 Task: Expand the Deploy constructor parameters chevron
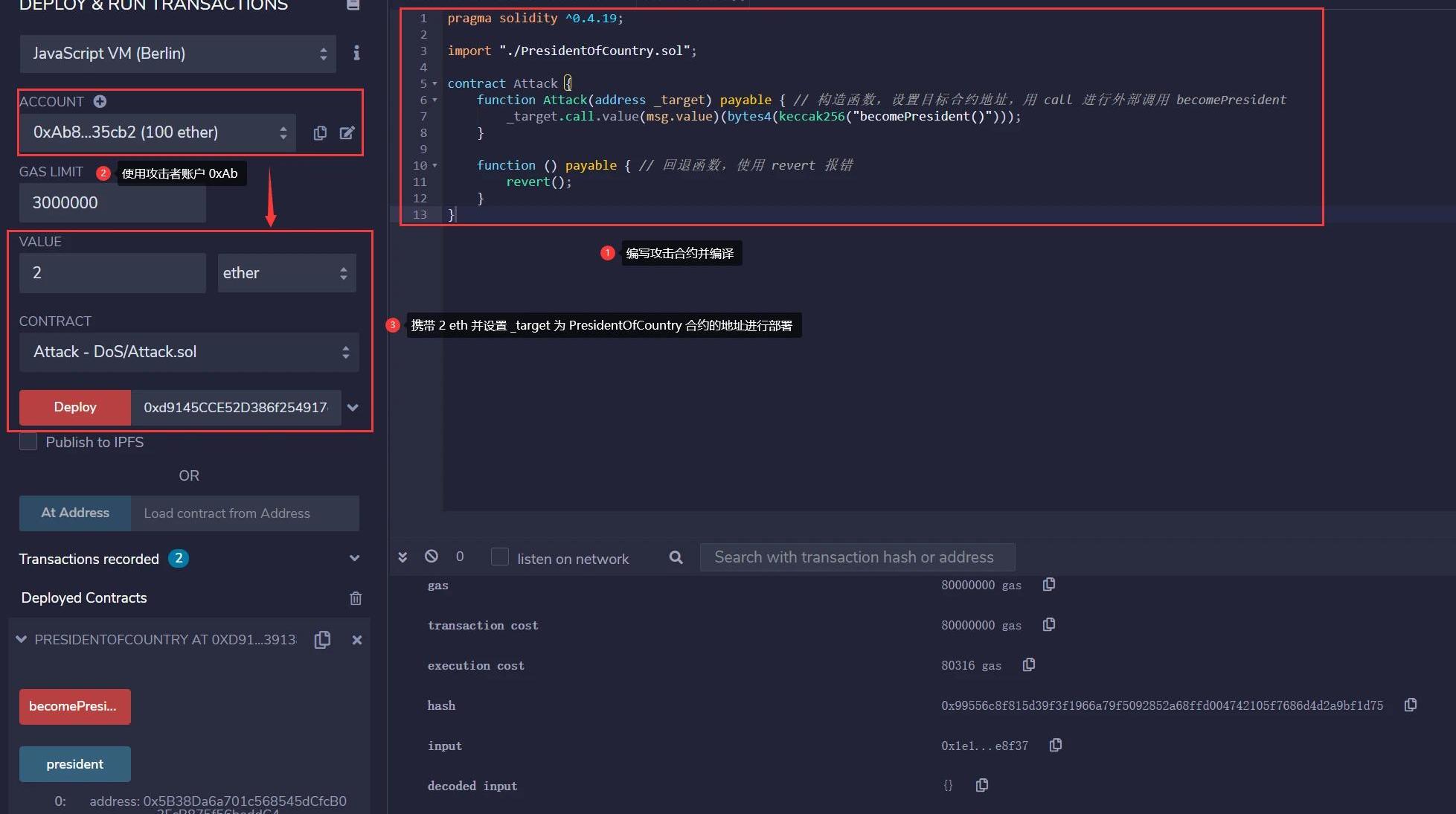pos(353,408)
